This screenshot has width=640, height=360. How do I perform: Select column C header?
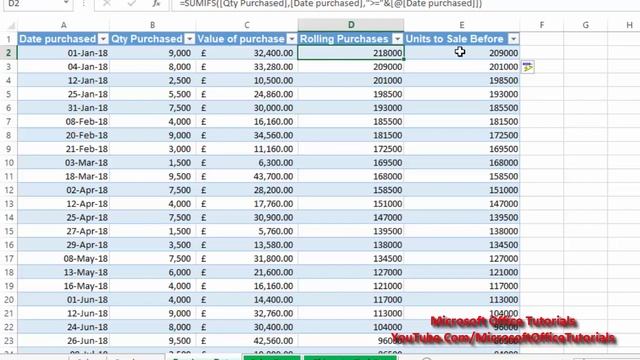click(x=247, y=25)
